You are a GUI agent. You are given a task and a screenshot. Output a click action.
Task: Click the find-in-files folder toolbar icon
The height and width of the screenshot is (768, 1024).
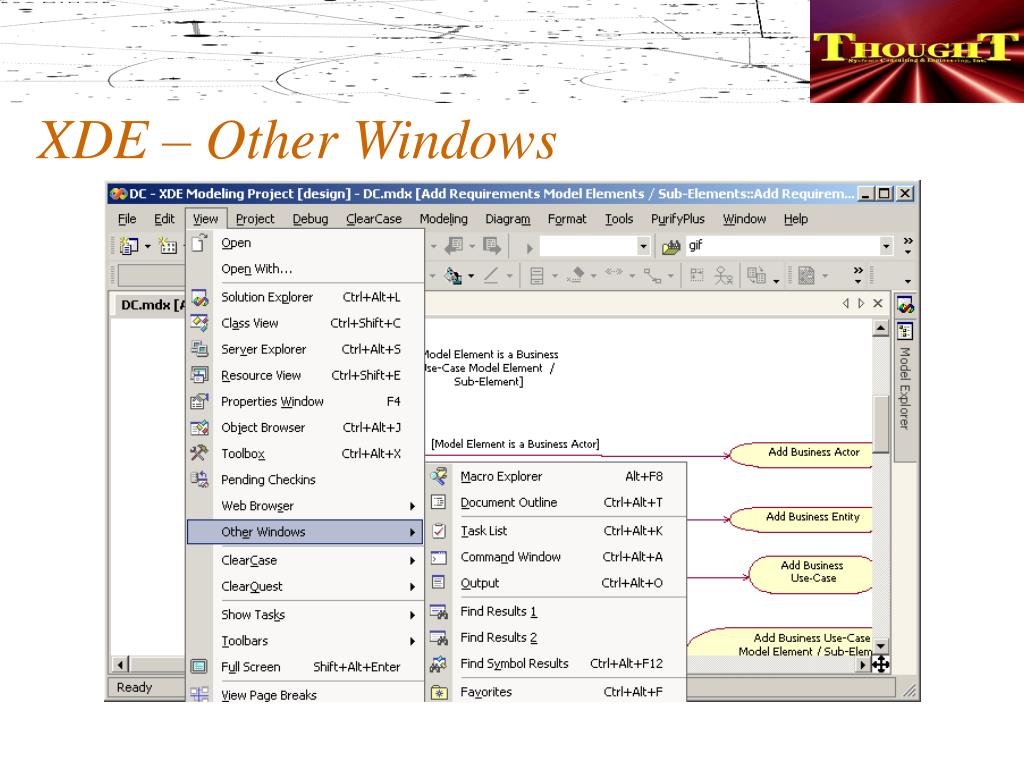point(671,246)
